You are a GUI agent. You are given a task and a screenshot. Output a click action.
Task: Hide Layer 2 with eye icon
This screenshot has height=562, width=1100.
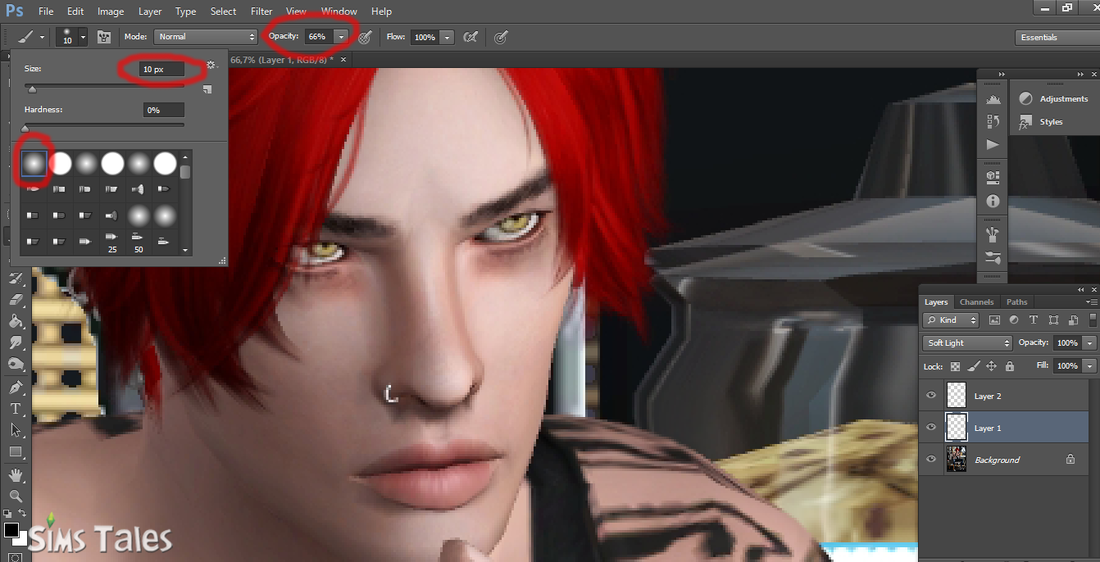(x=931, y=396)
